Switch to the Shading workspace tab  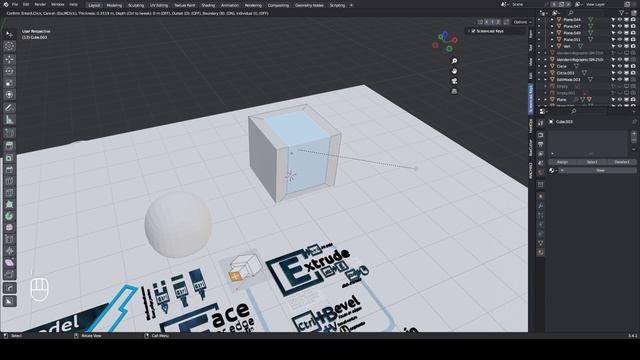click(208, 5)
